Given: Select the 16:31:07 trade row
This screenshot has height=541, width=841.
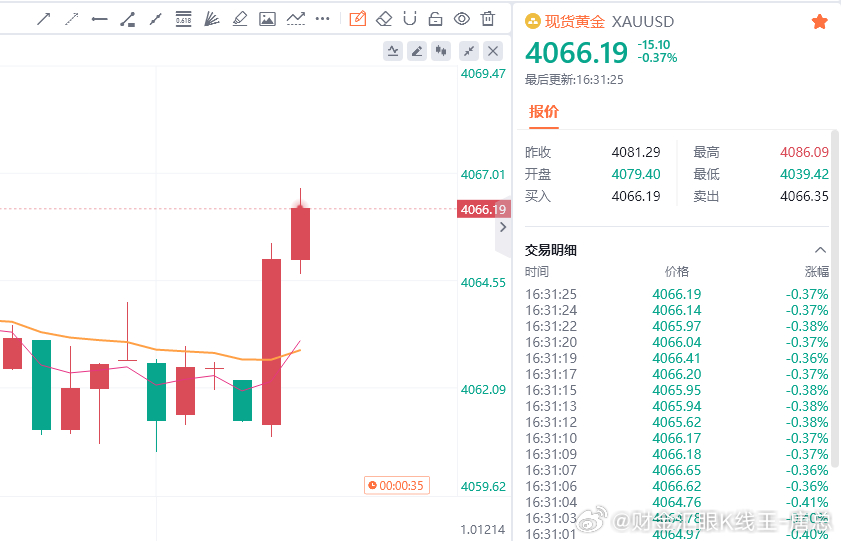Looking at the screenshot, I should [676, 470].
